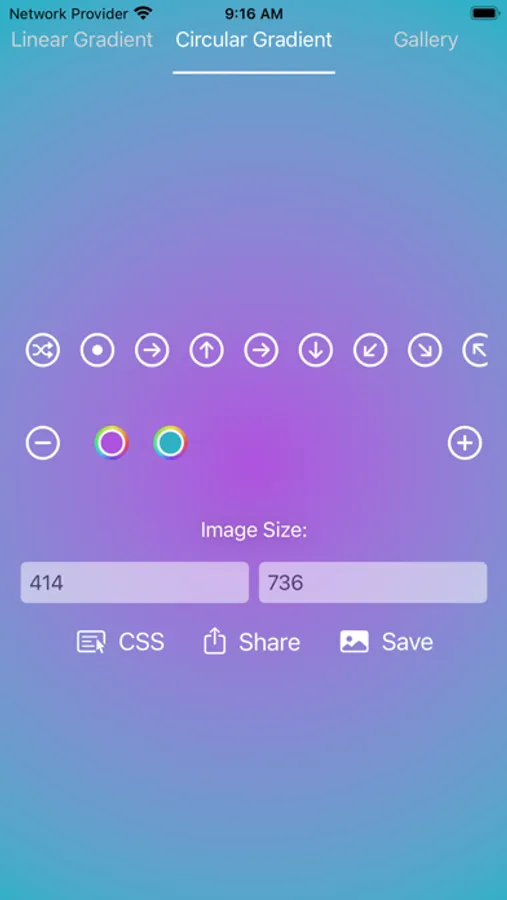Tap the Share button
The height and width of the screenshot is (900, 507).
pos(251,642)
